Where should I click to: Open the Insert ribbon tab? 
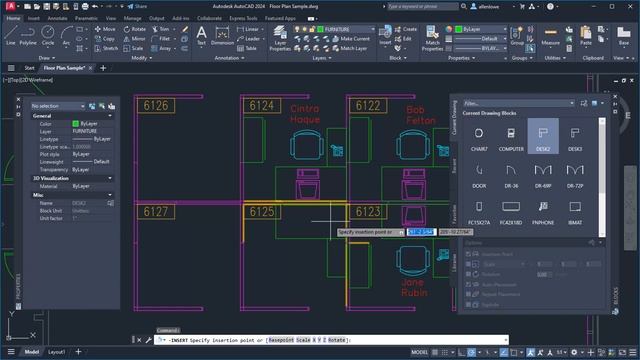tap(33, 18)
